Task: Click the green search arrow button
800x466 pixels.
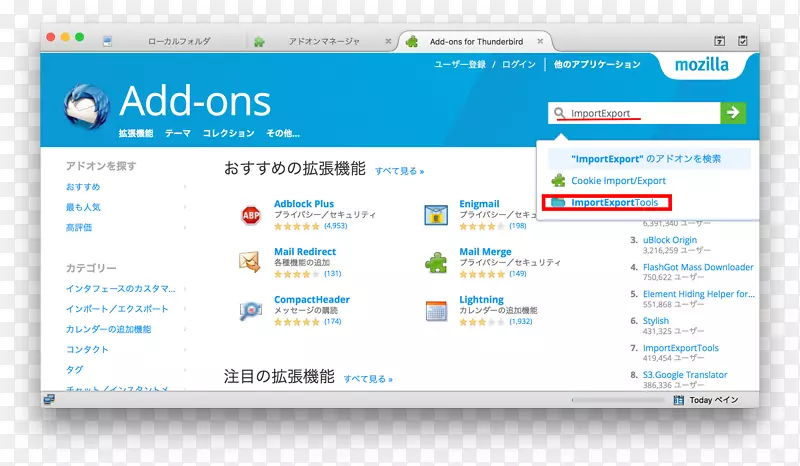Action: click(x=733, y=113)
